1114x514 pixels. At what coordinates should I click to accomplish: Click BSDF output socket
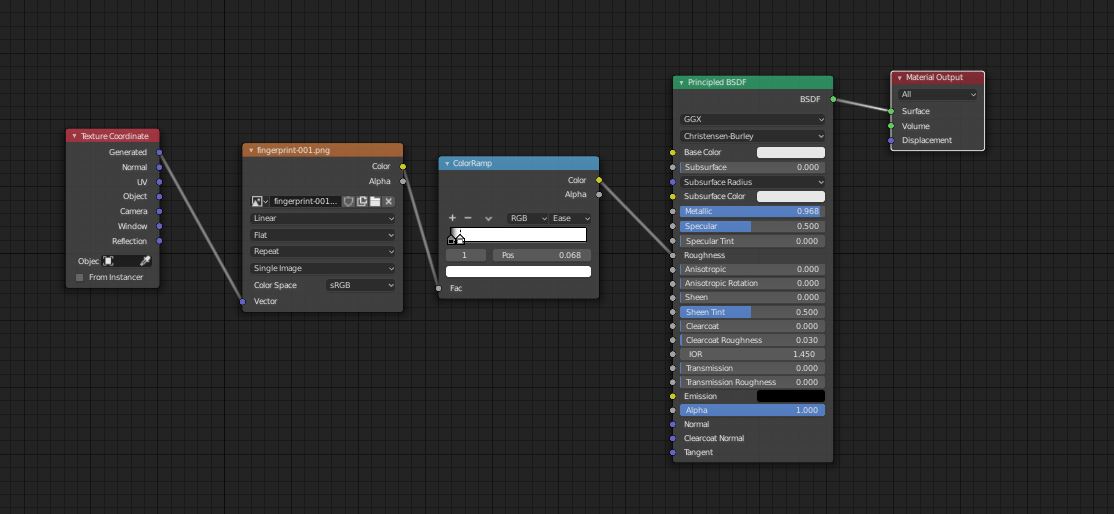click(x=833, y=99)
